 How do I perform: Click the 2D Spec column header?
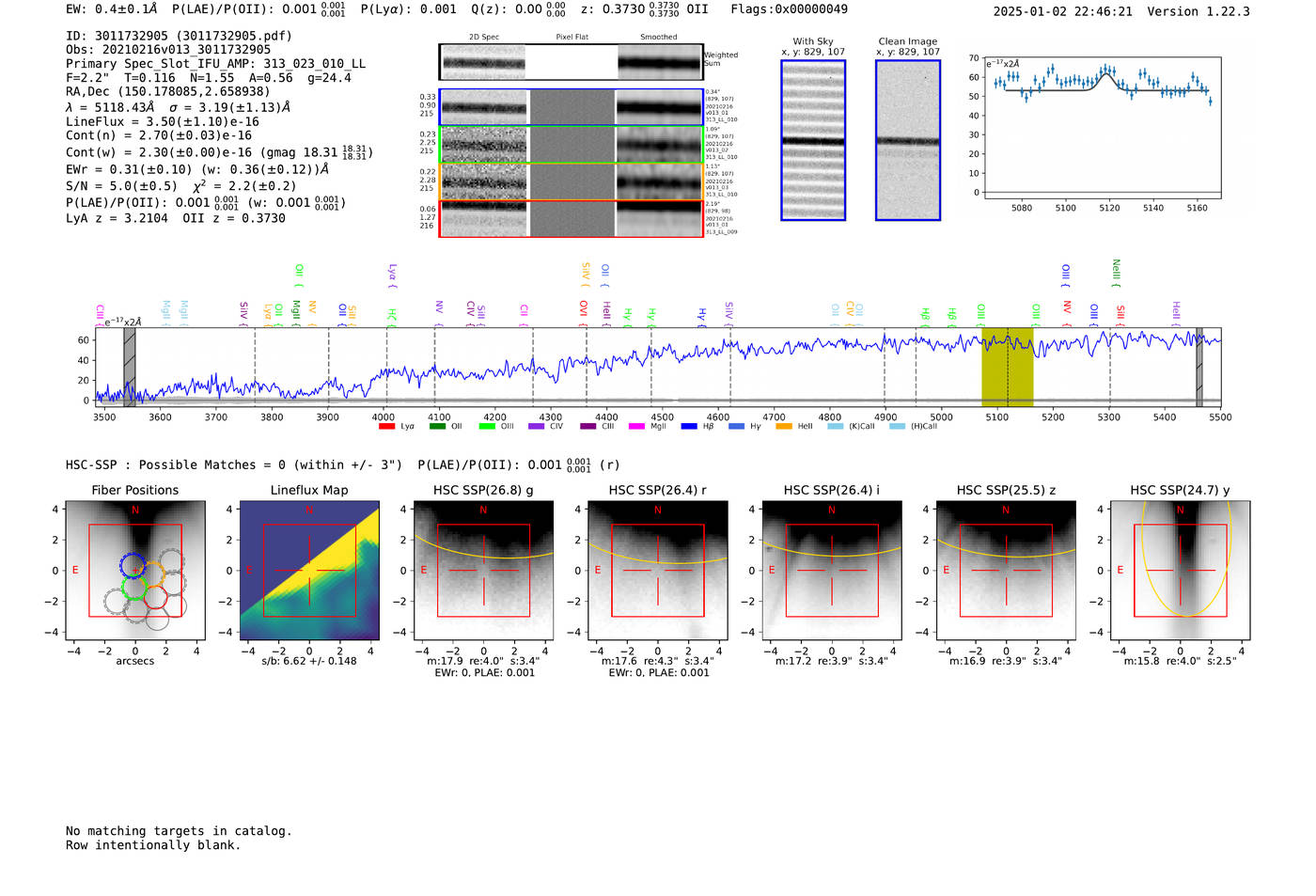tap(484, 38)
